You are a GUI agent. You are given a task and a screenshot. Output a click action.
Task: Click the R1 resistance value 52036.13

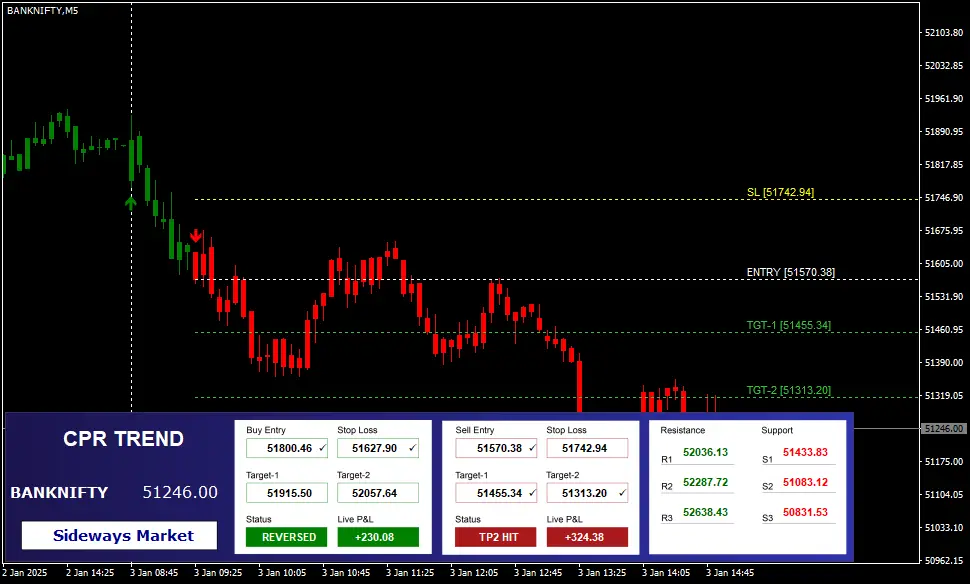tap(705, 452)
